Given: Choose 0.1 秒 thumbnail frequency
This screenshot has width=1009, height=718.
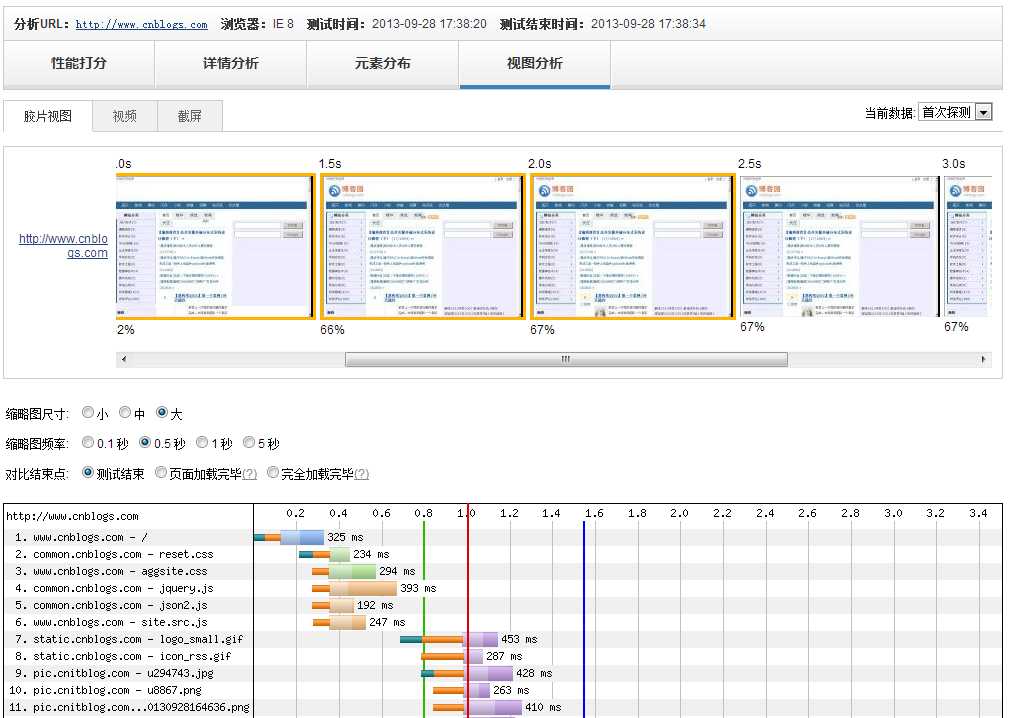Looking at the screenshot, I should coord(88,442).
